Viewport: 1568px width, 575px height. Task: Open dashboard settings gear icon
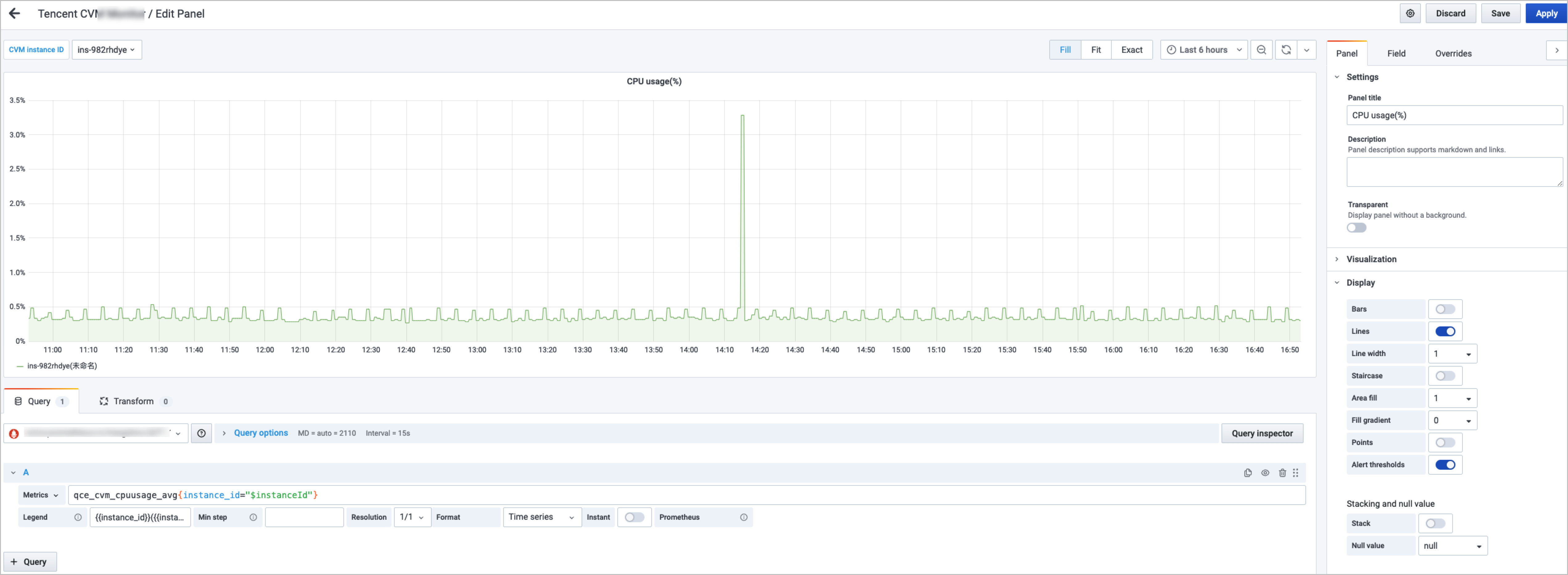pos(1410,13)
